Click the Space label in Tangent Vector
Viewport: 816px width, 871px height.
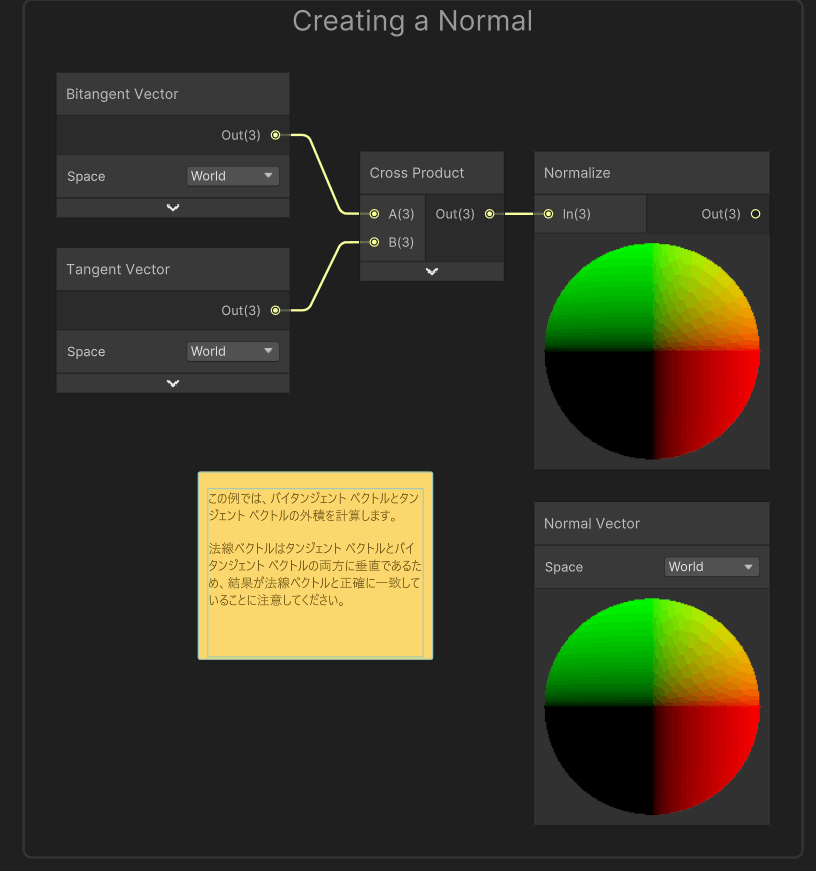click(86, 352)
